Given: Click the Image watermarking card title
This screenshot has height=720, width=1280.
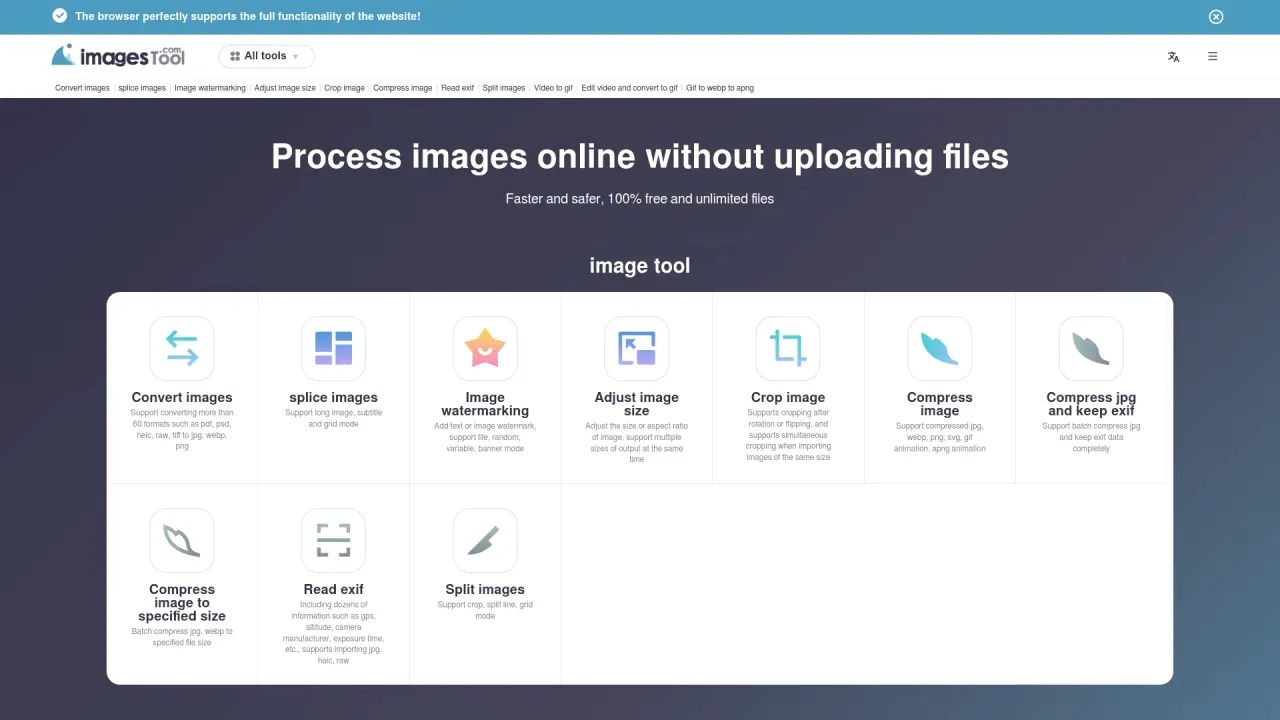Looking at the screenshot, I should click(x=485, y=404).
